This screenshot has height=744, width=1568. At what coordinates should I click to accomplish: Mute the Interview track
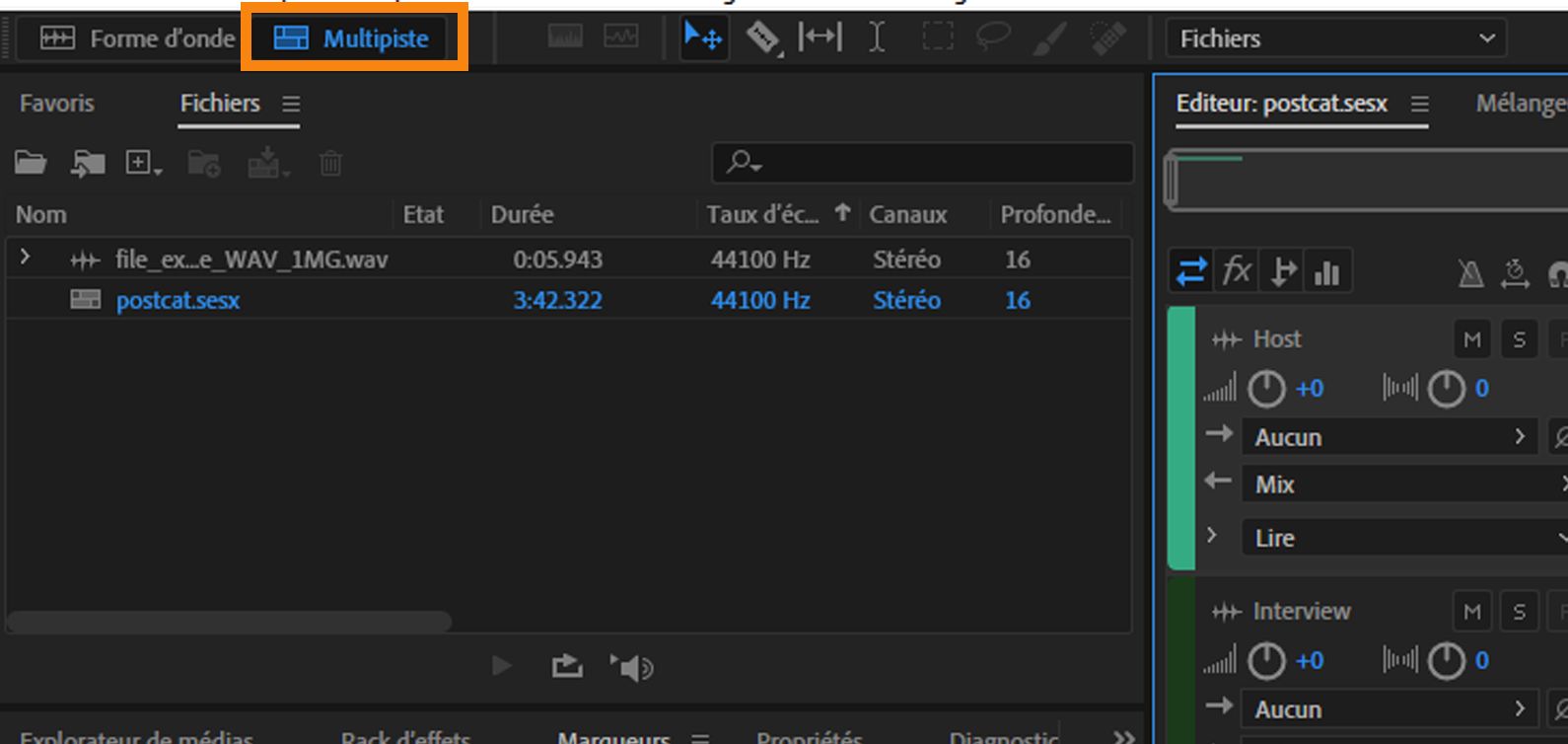1472,612
